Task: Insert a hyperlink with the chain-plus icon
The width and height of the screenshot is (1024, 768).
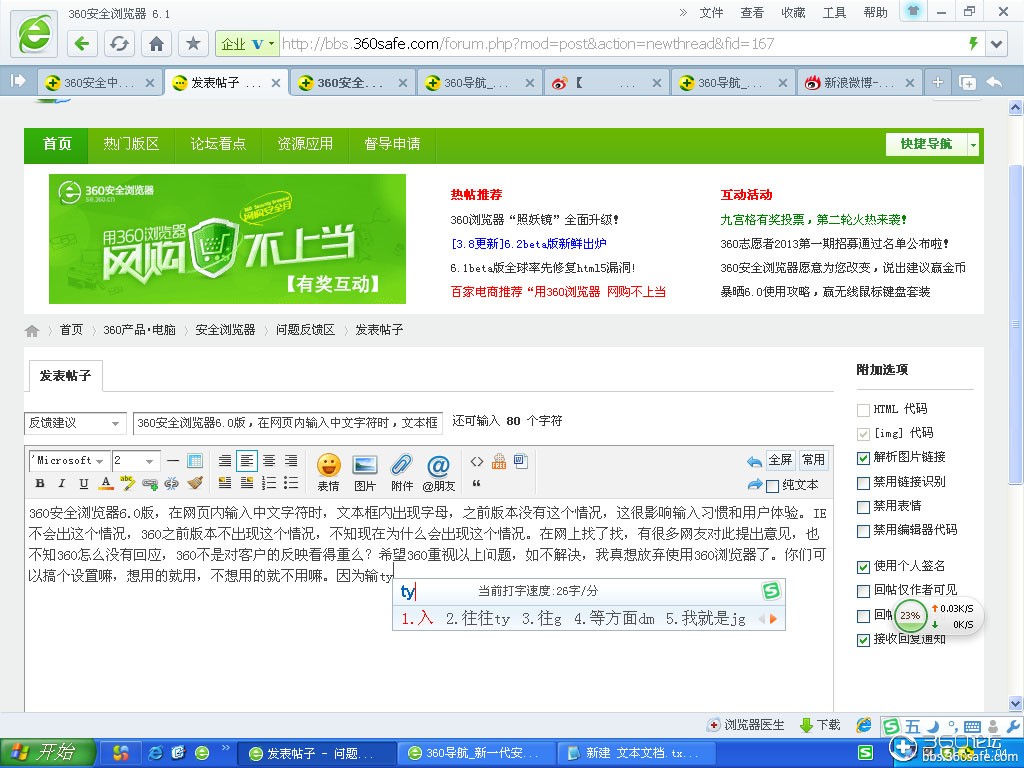Action: (150, 483)
